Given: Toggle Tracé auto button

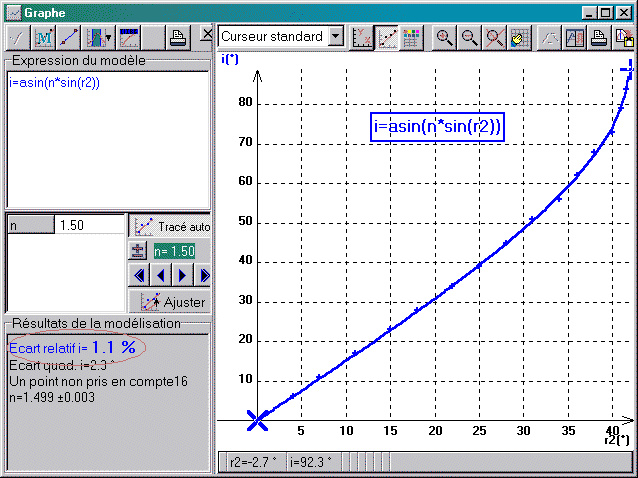Looking at the screenshot, I should [x=171, y=226].
